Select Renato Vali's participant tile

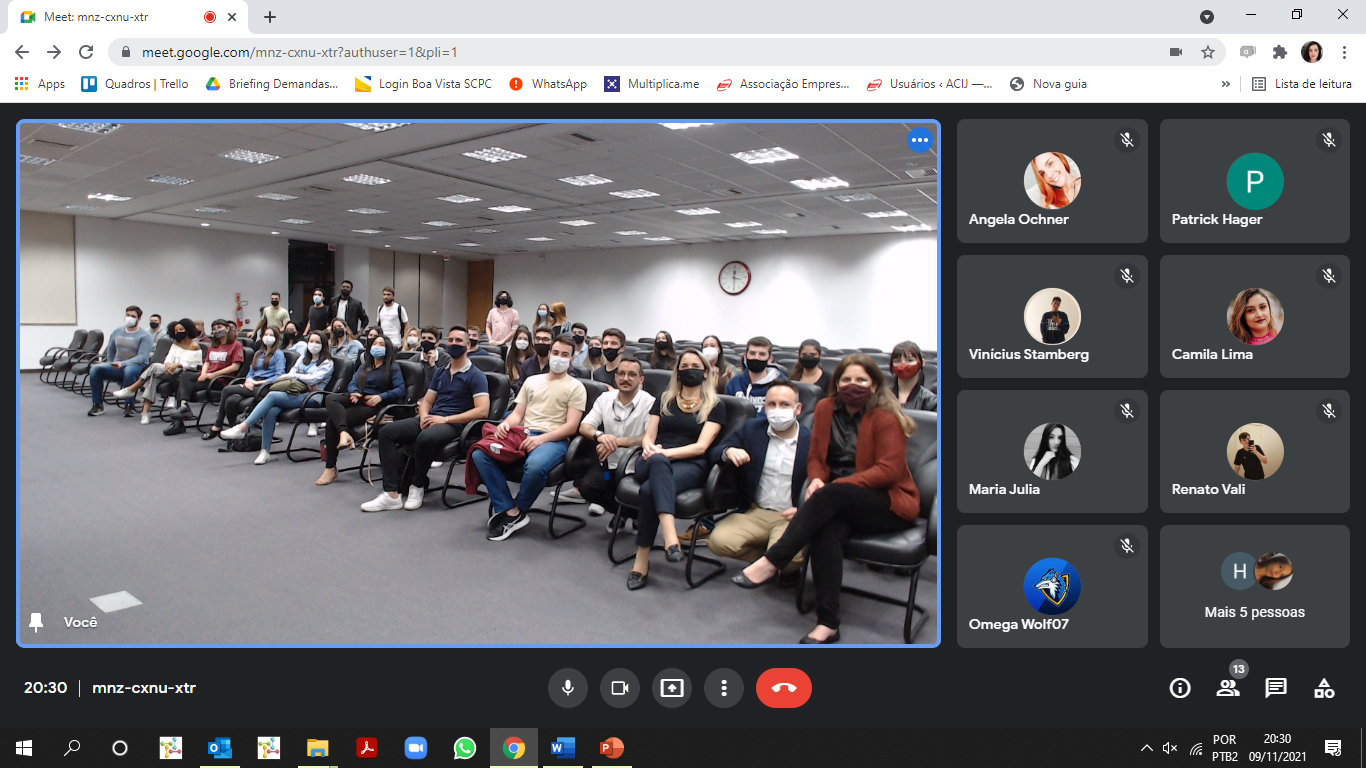[x=1255, y=451]
